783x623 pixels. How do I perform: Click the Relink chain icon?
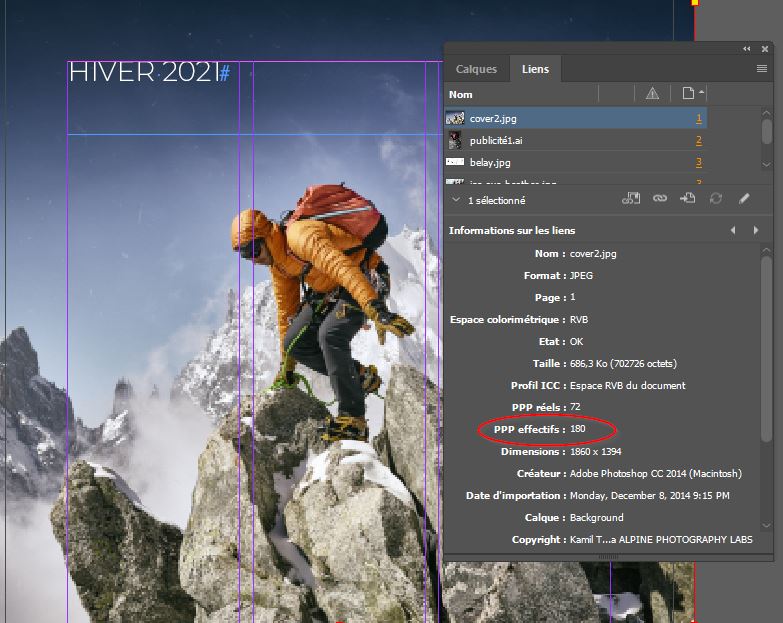(x=660, y=199)
